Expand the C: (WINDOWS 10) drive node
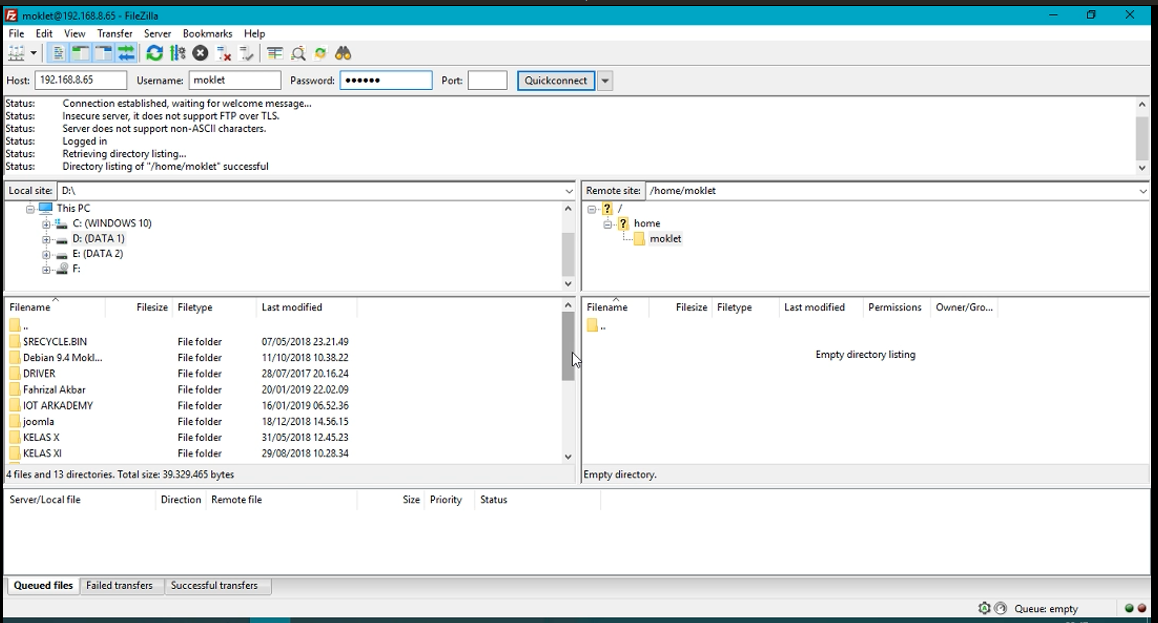Screen dimensions: 1158x623 (46, 224)
